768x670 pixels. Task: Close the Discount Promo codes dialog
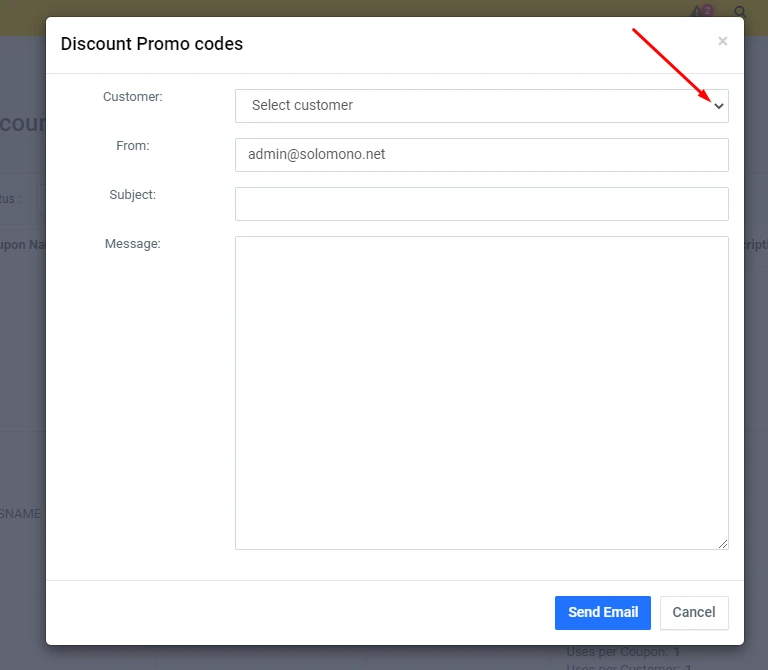[722, 42]
